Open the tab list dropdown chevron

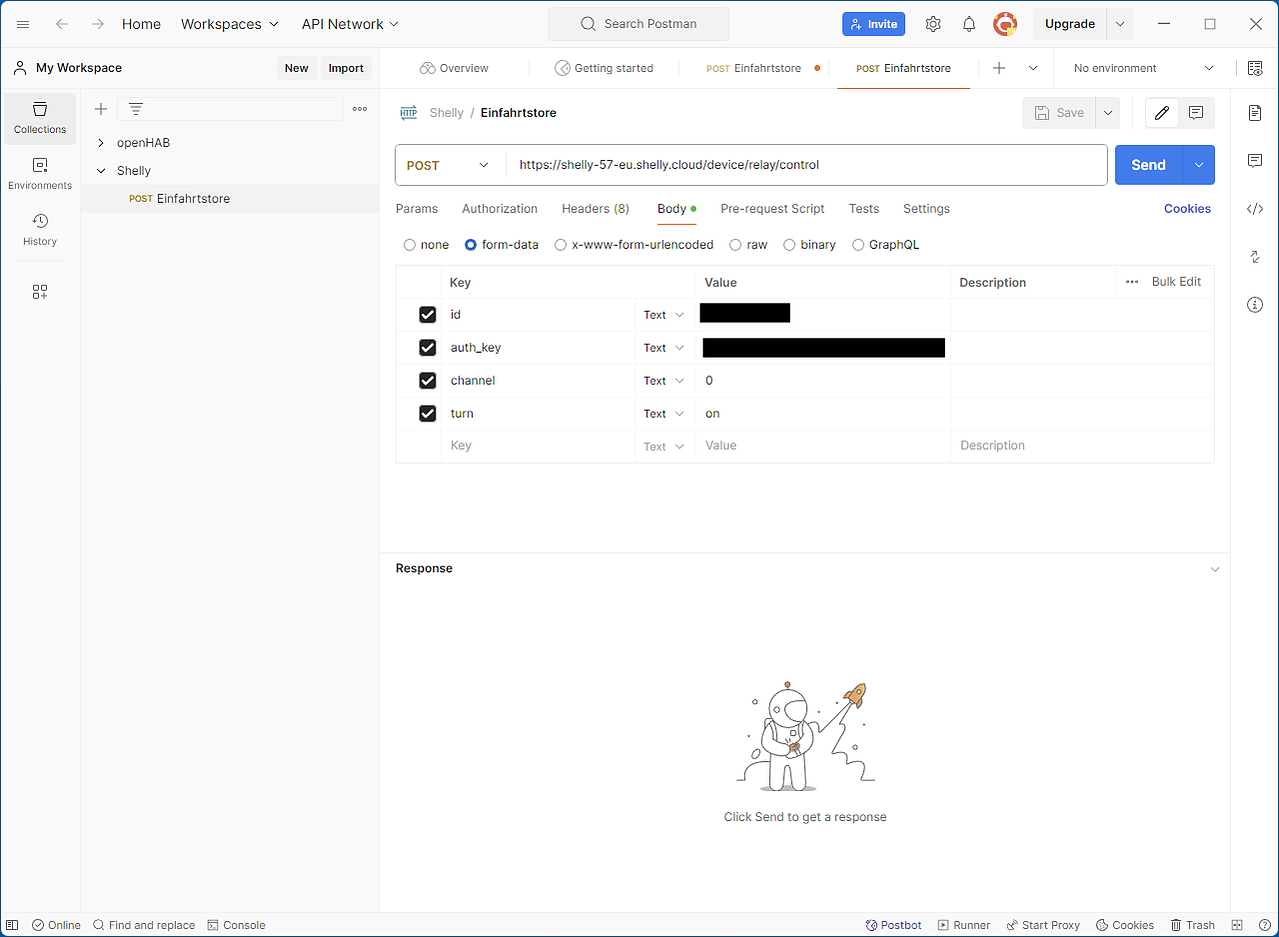click(x=1033, y=68)
